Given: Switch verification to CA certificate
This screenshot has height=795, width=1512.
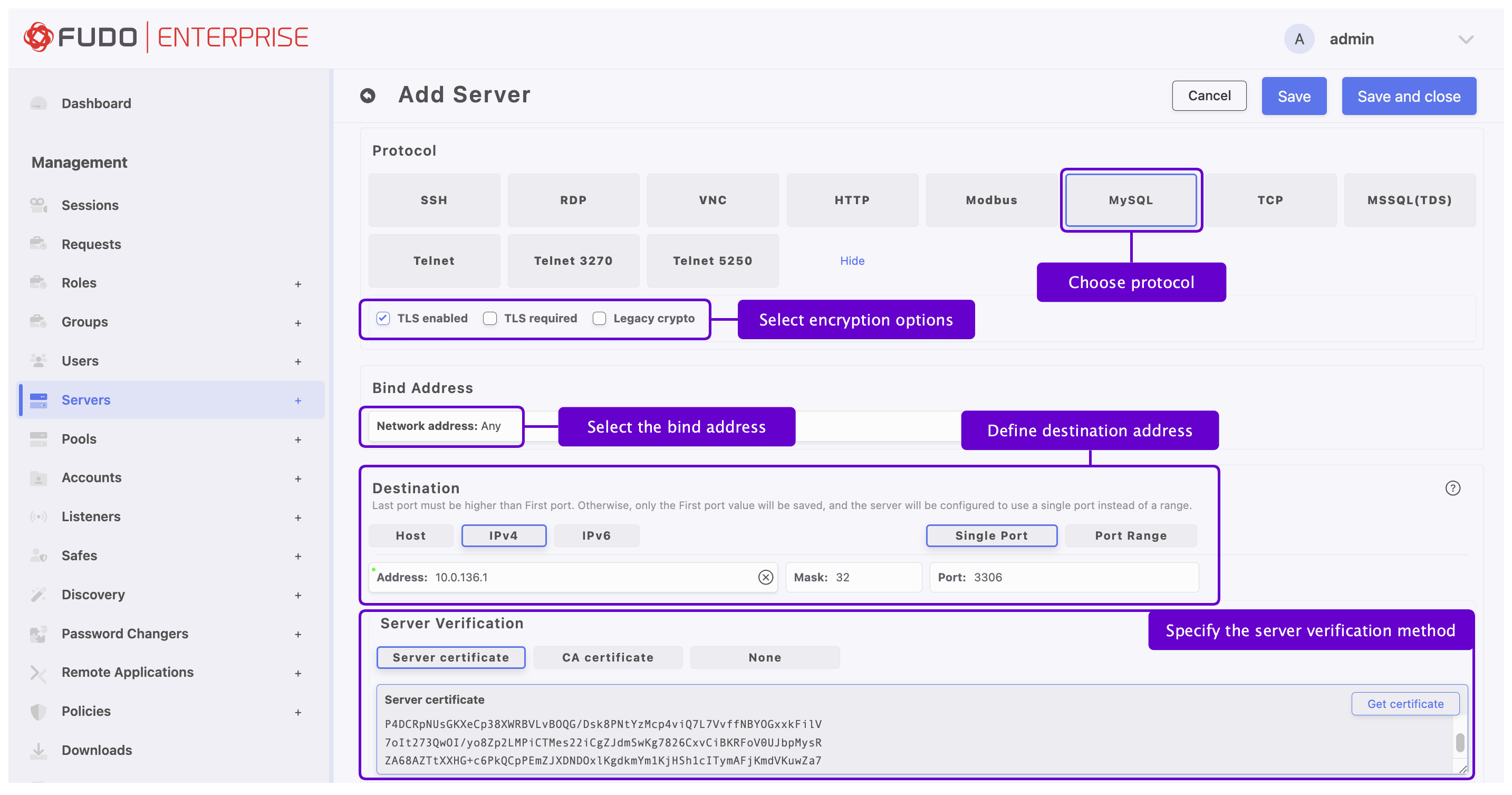Looking at the screenshot, I should (x=608, y=657).
